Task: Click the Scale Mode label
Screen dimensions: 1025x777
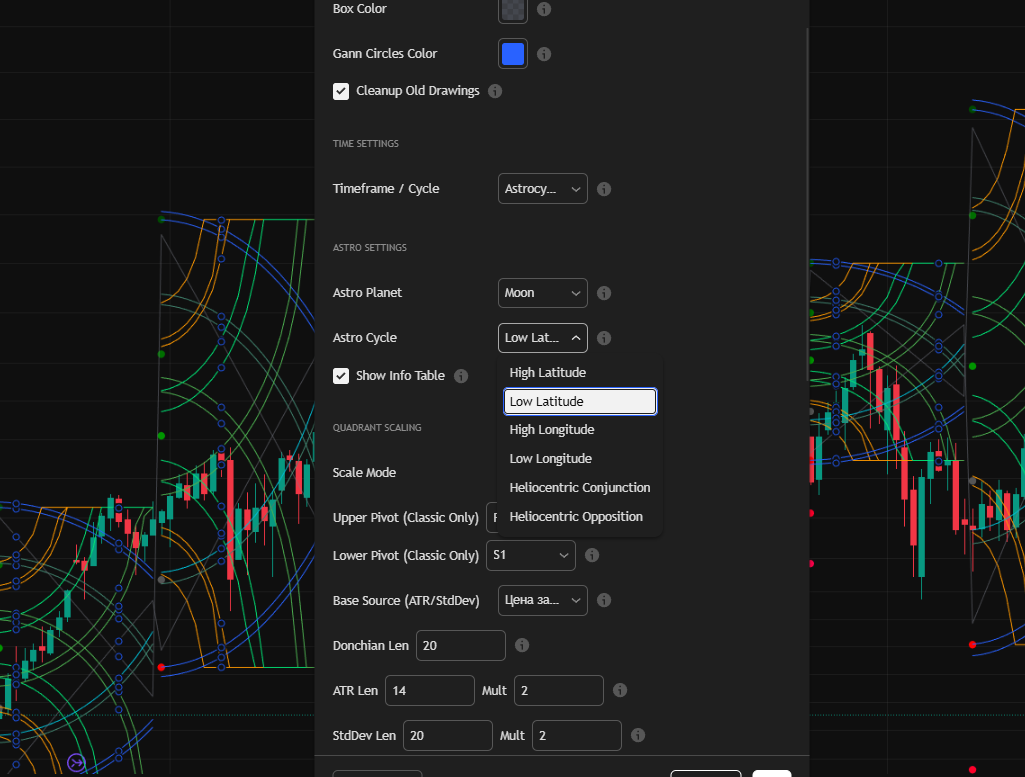Action: pos(364,472)
